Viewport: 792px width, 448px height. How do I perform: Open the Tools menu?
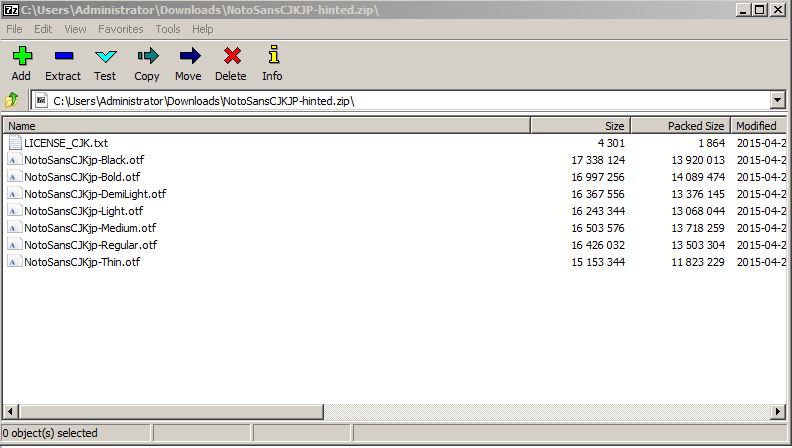click(168, 29)
